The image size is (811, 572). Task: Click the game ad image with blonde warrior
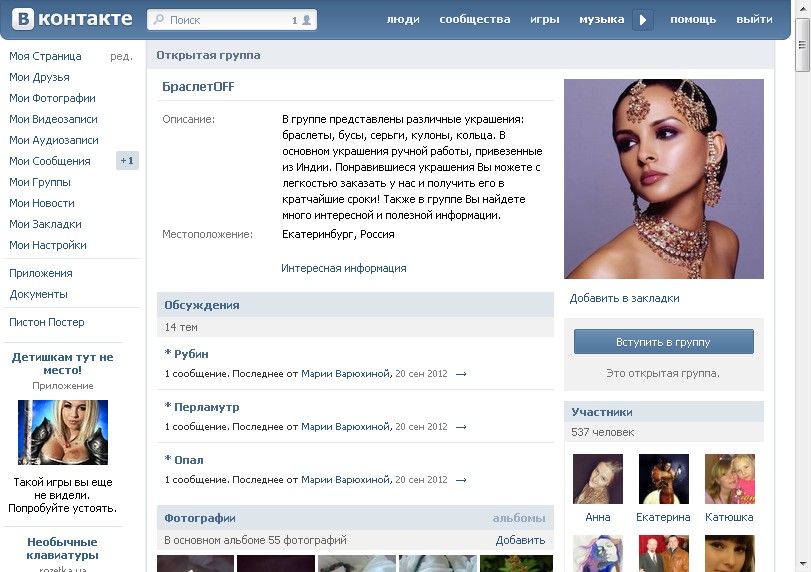point(63,432)
